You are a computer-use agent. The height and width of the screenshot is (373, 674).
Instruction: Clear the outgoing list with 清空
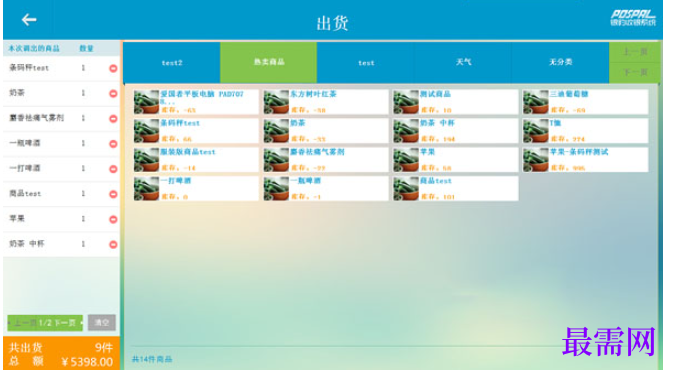(x=102, y=323)
